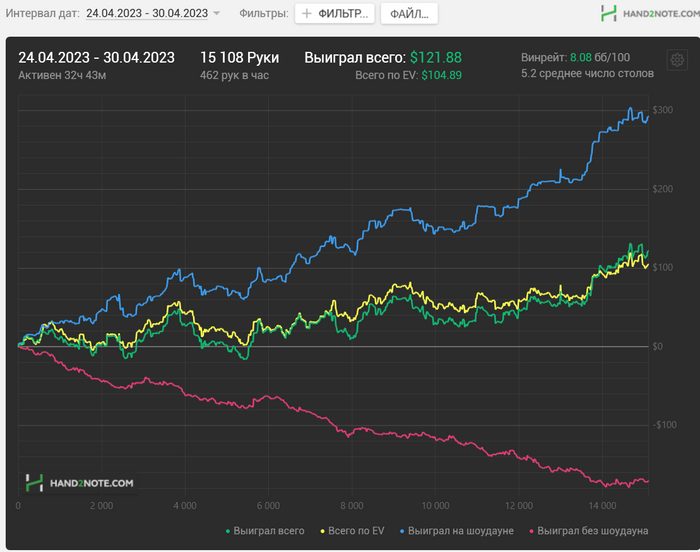This screenshot has width=700, height=552.
Task: Open the graph settings gear icon
Action: [x=677, y=59]
